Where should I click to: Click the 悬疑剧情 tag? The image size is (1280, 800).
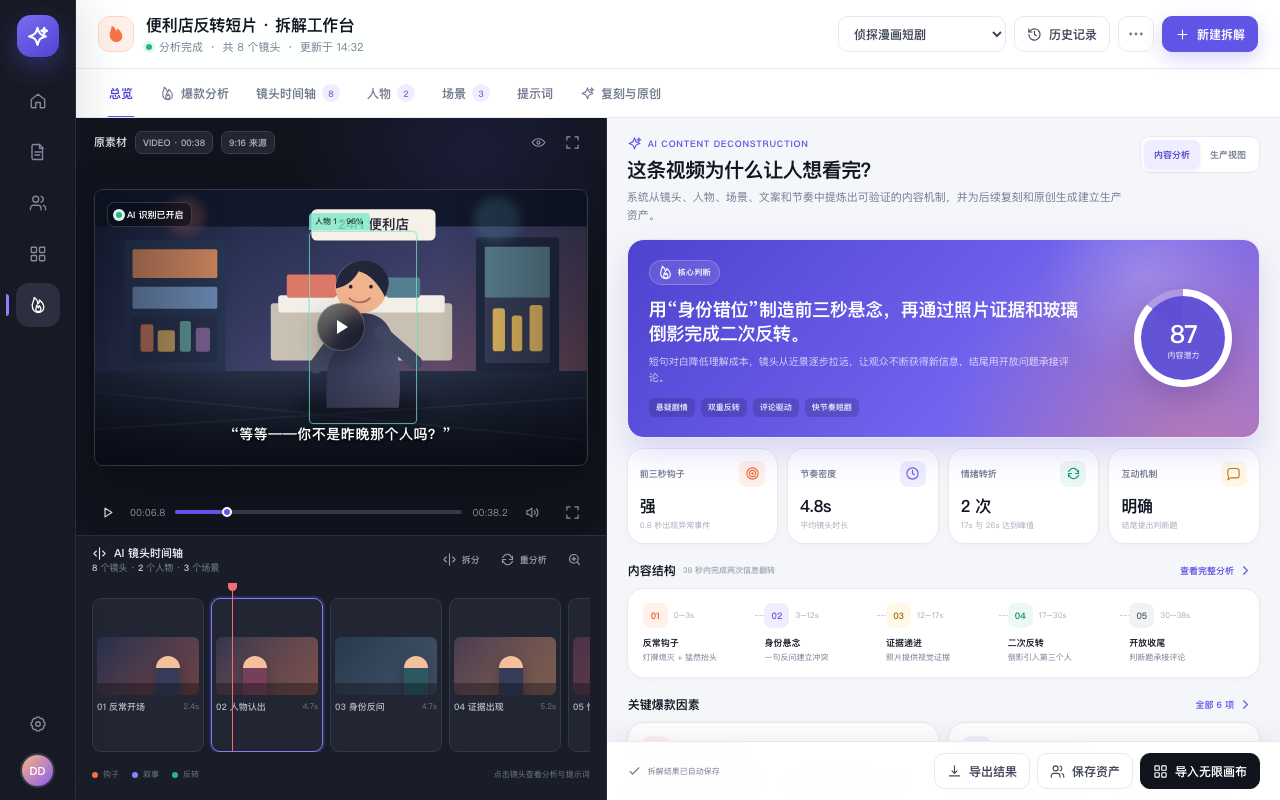click(x=672, y=407)
